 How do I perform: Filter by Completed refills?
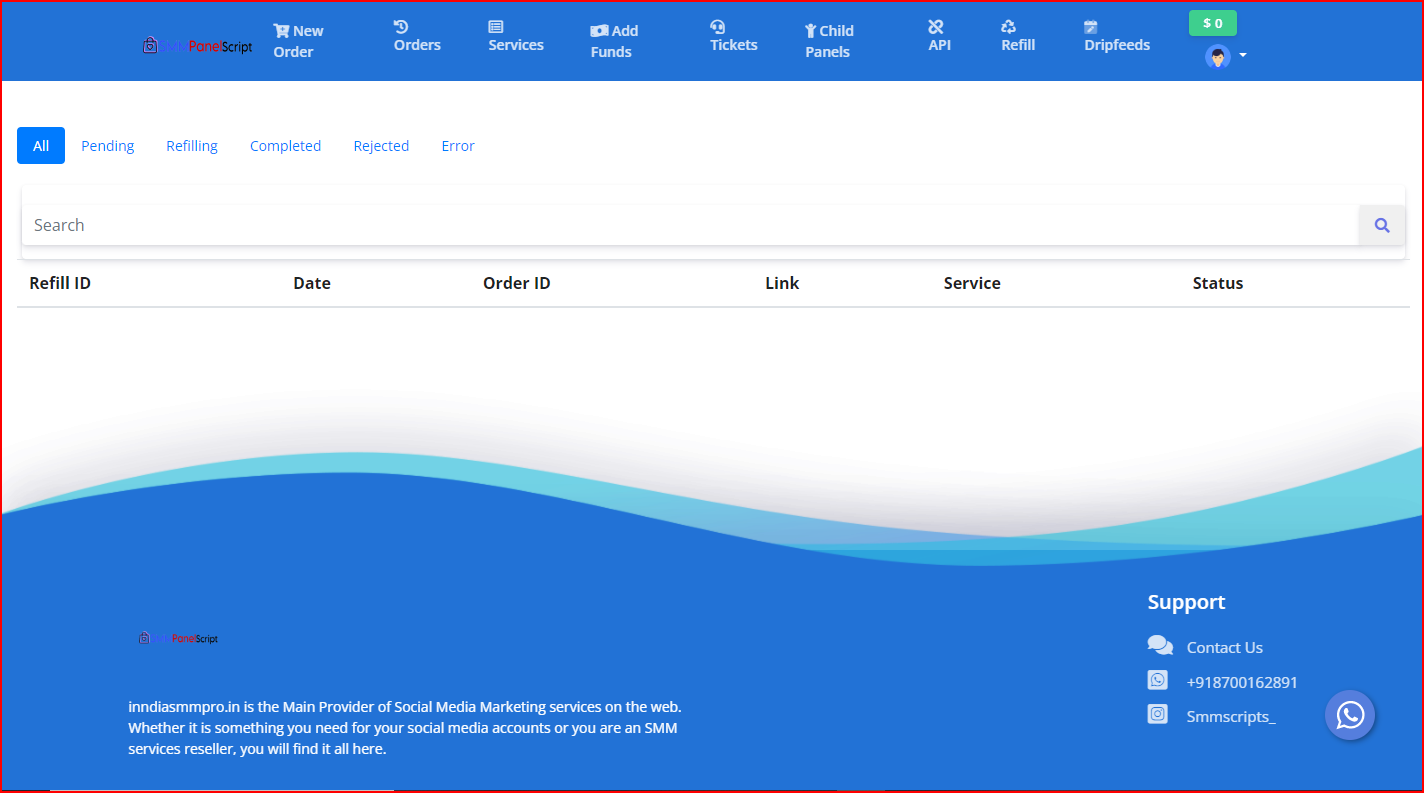(285, 146)
